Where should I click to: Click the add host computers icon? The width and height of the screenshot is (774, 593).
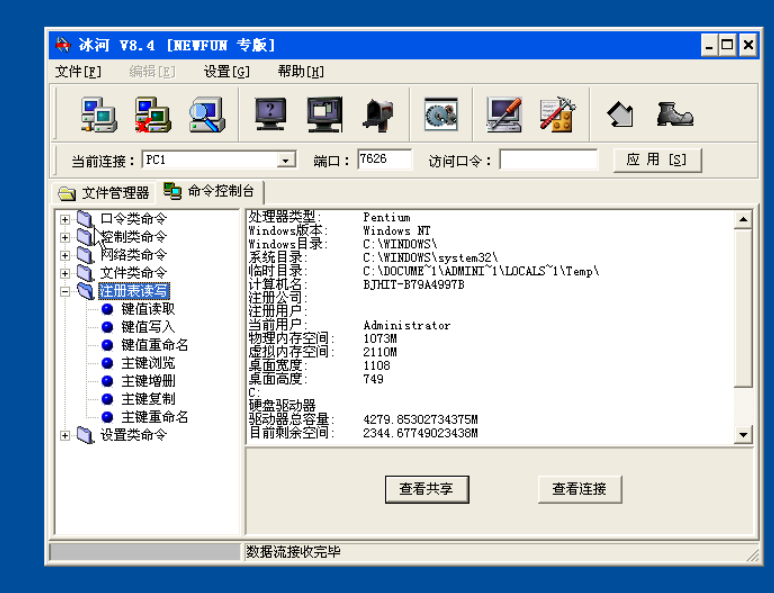pyautogui.click(x=99, y=115)
